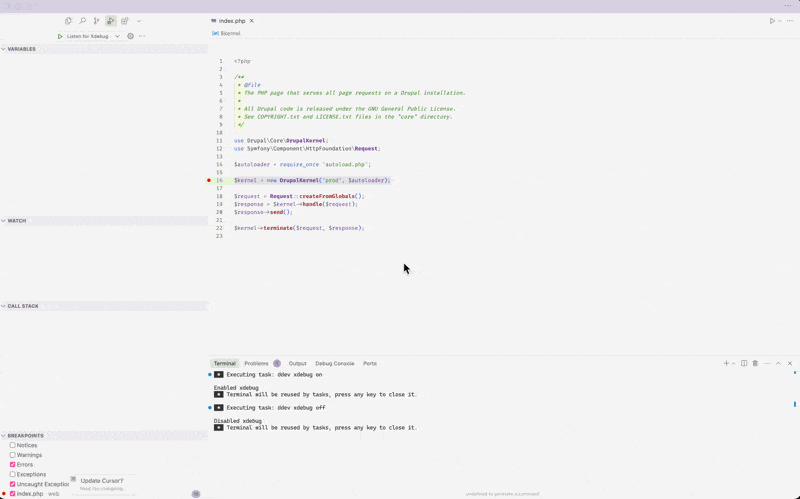Click the breakpoint dot on line 16
The width and height of the screenshot is (800, 499).
[209, 180]
